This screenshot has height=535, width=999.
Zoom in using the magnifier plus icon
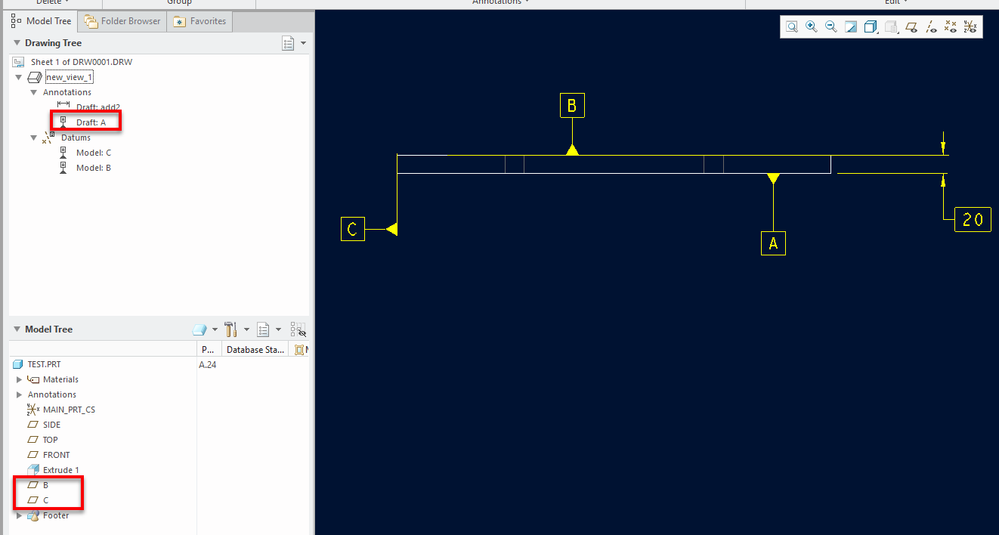point(811,27)
